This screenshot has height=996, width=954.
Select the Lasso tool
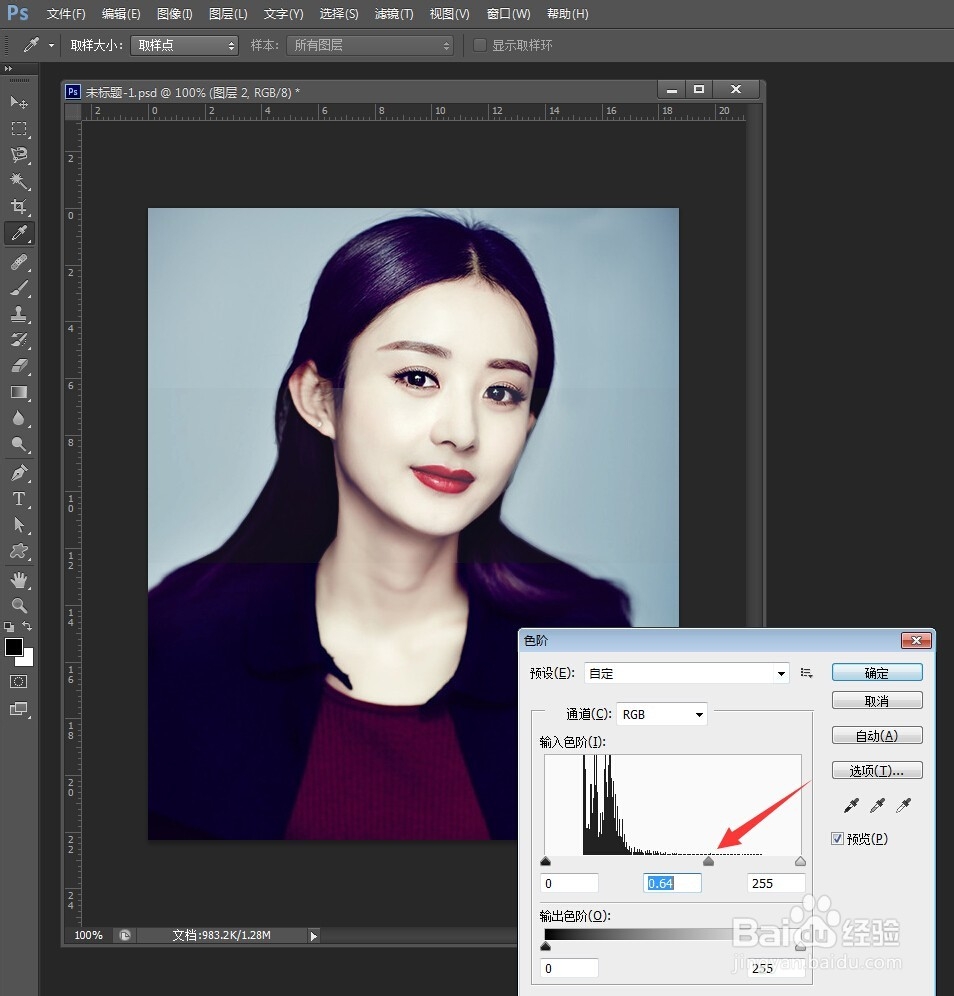point(20,155)
